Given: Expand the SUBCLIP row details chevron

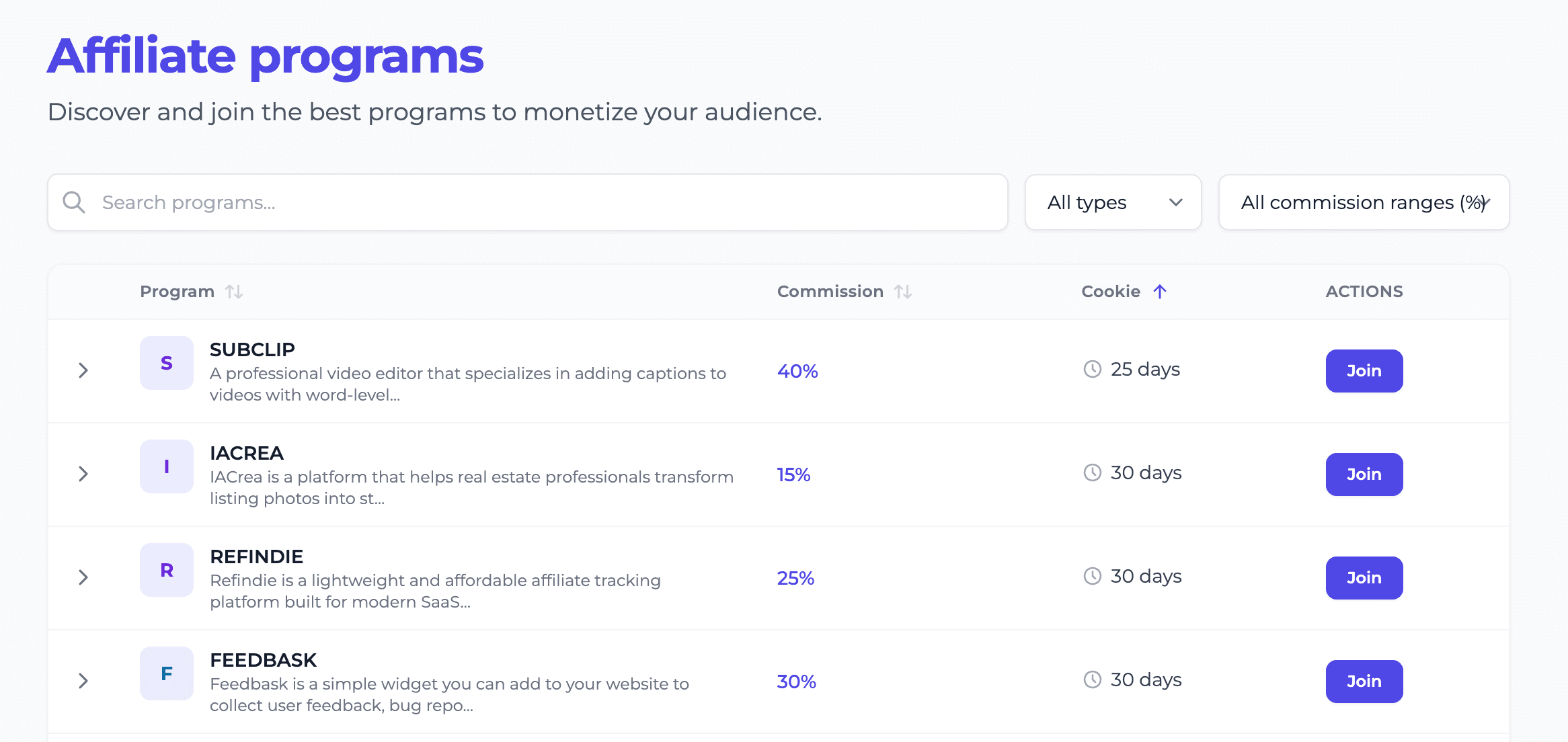Looking at the screenshot, I should pos(83,370).
